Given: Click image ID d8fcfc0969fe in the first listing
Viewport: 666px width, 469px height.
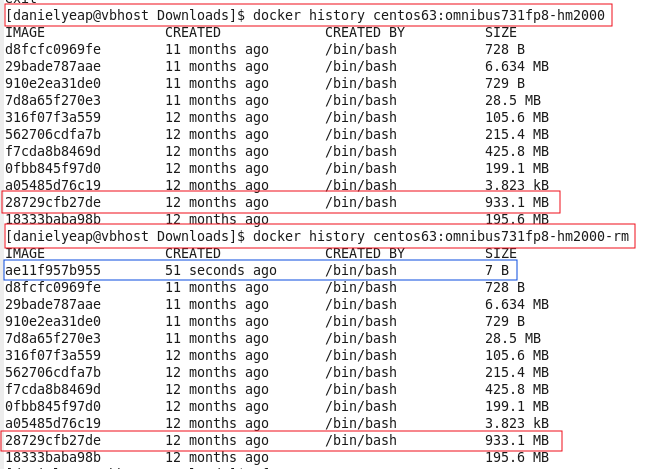Looking at the screenshot, I should [53, 49].
